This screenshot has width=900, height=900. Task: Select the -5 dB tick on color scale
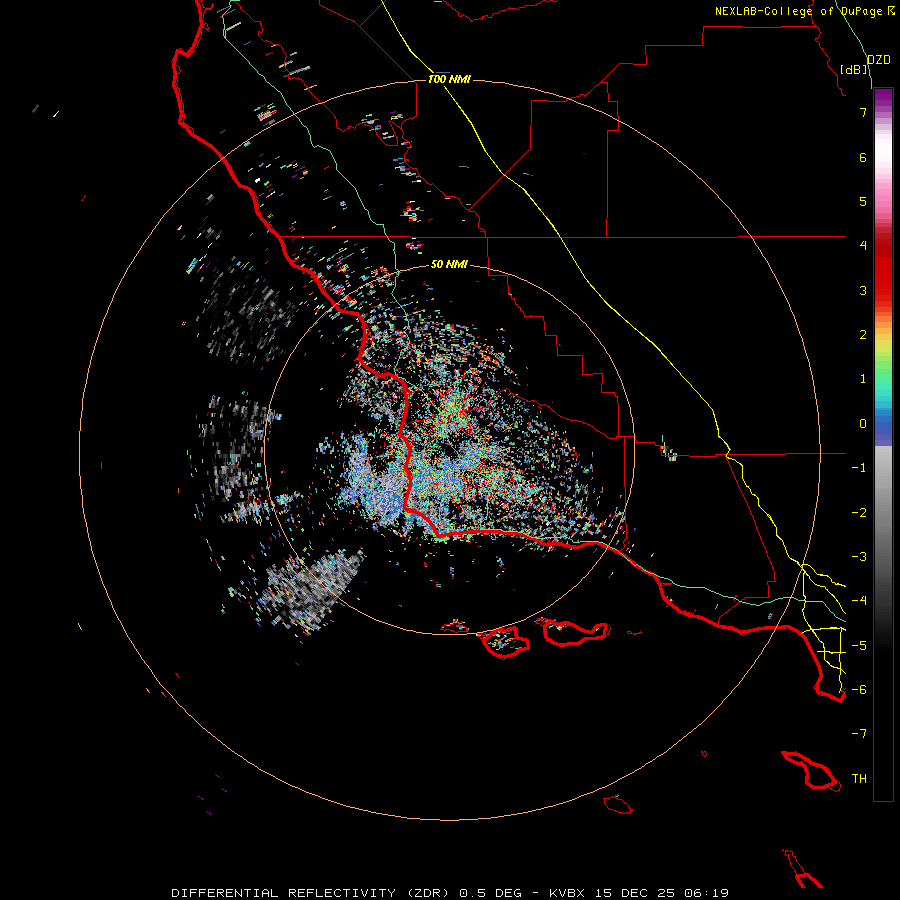[x=859, y=646]
